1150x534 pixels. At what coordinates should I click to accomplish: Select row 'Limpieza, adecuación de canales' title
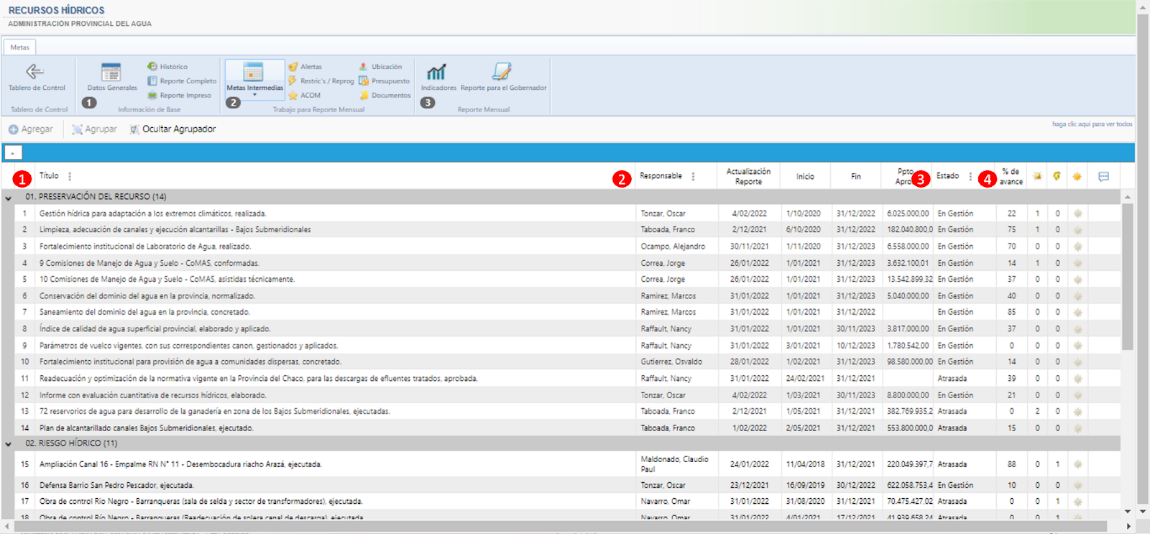tap(175, 230)
